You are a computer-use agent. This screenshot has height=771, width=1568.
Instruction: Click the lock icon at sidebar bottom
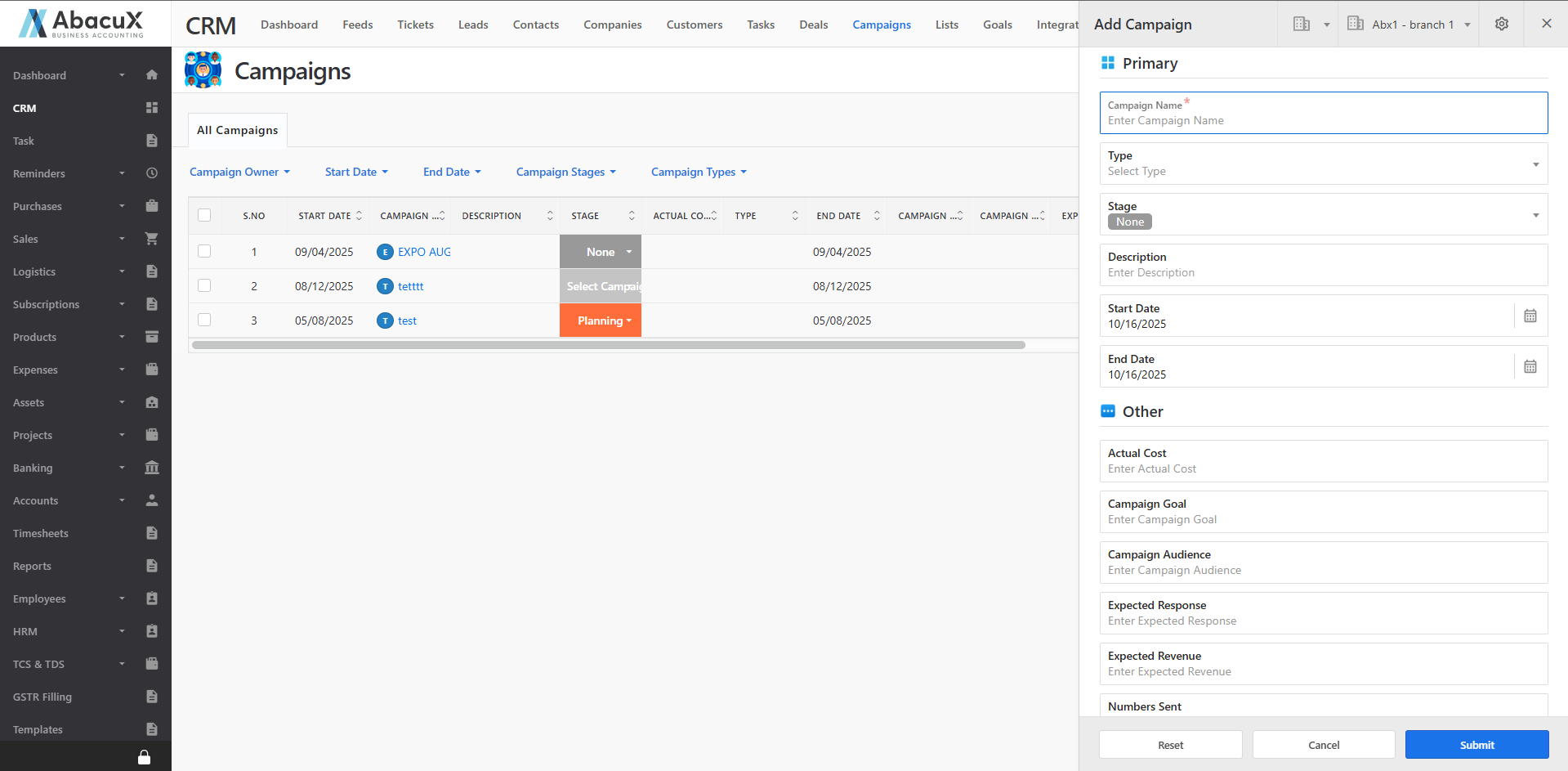(x=144, y=757)
